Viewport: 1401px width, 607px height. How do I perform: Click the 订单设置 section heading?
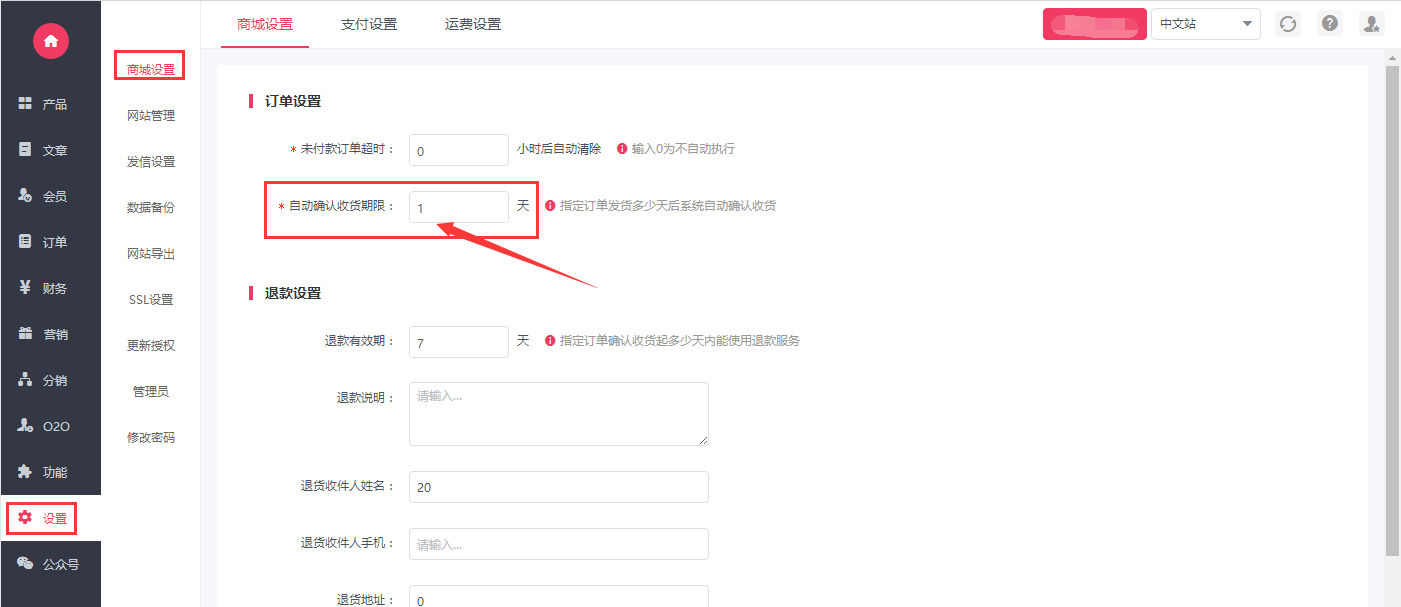tap(293, 101)
